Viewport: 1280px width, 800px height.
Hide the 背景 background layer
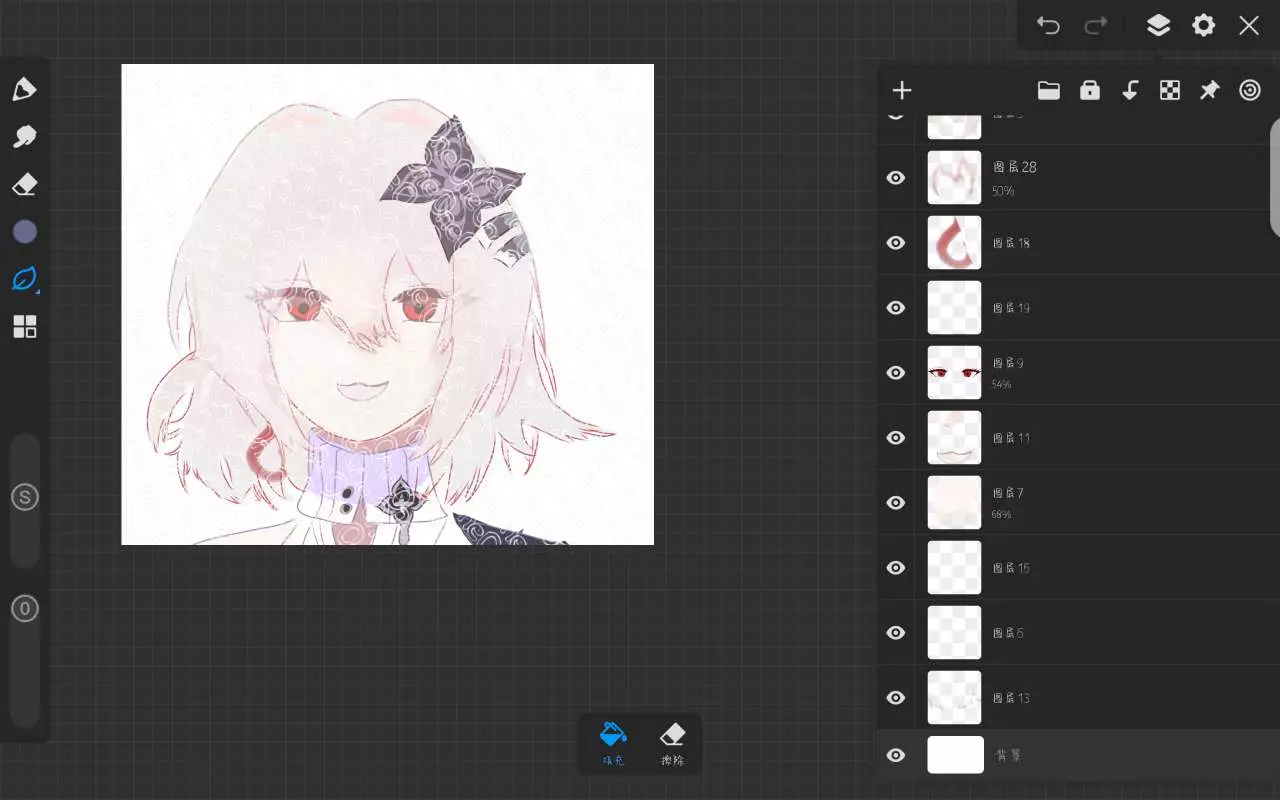coord(896,755)
